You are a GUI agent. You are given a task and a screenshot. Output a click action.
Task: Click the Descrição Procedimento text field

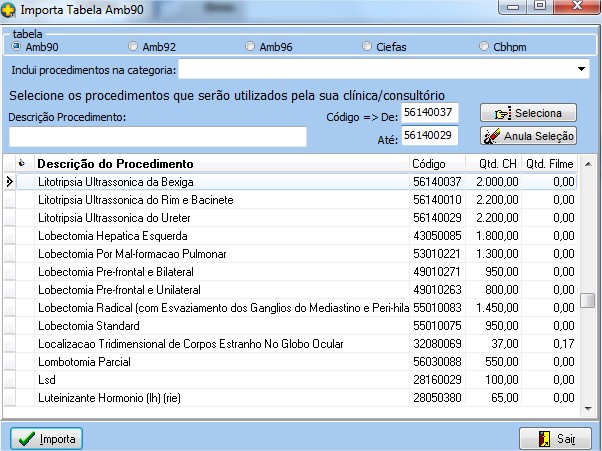pos(157,136)
